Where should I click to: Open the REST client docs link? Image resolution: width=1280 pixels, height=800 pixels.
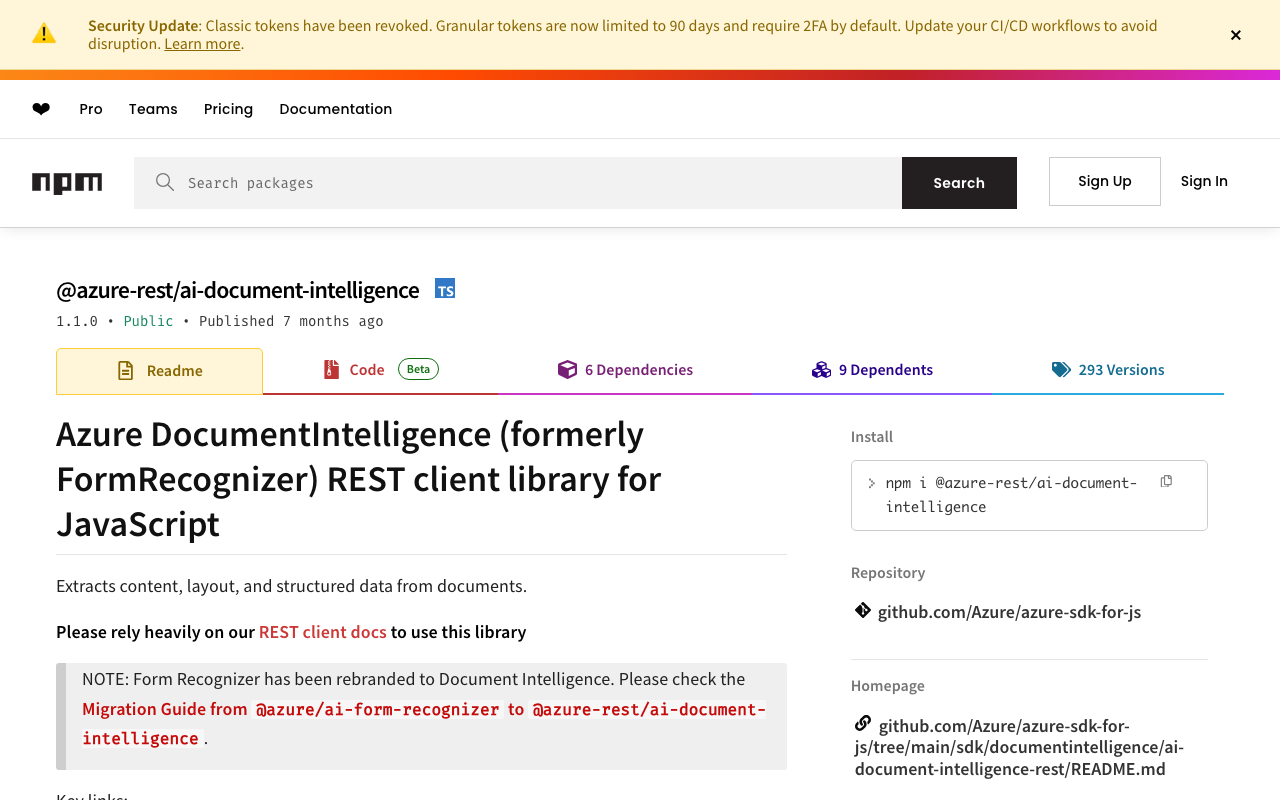[x=322, y=632]
